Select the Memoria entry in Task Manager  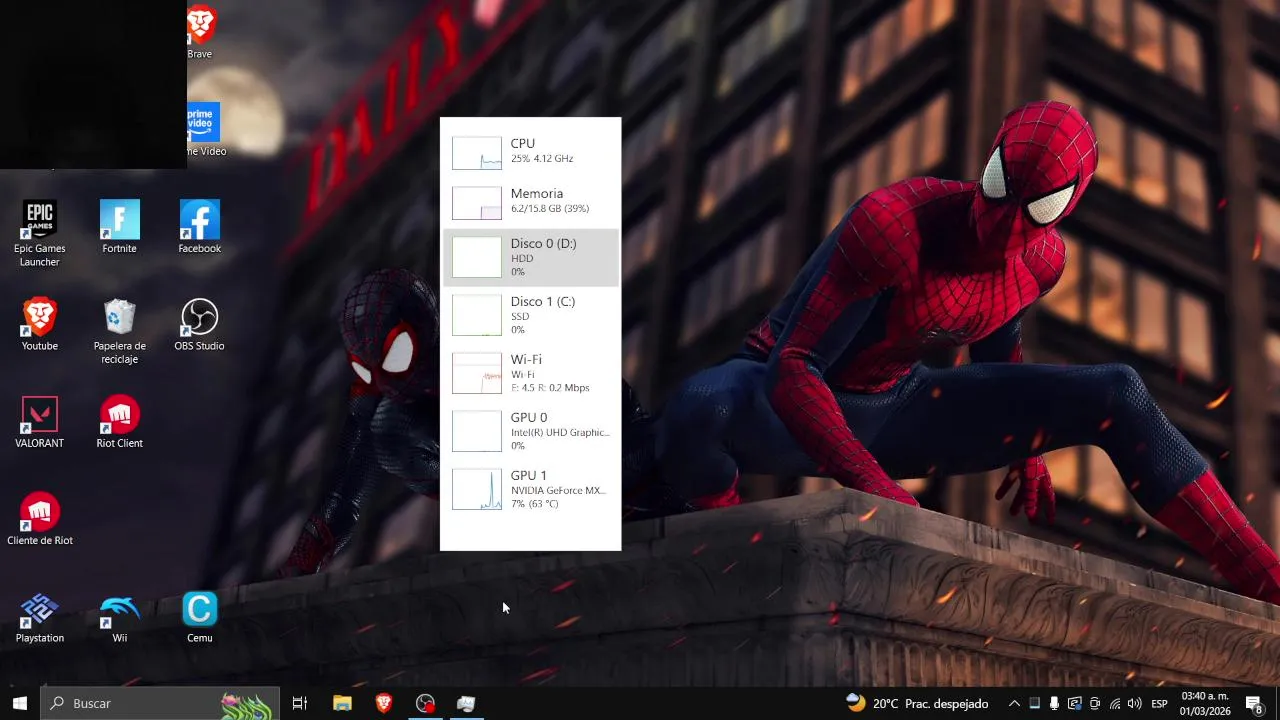[x=531, y=201]
